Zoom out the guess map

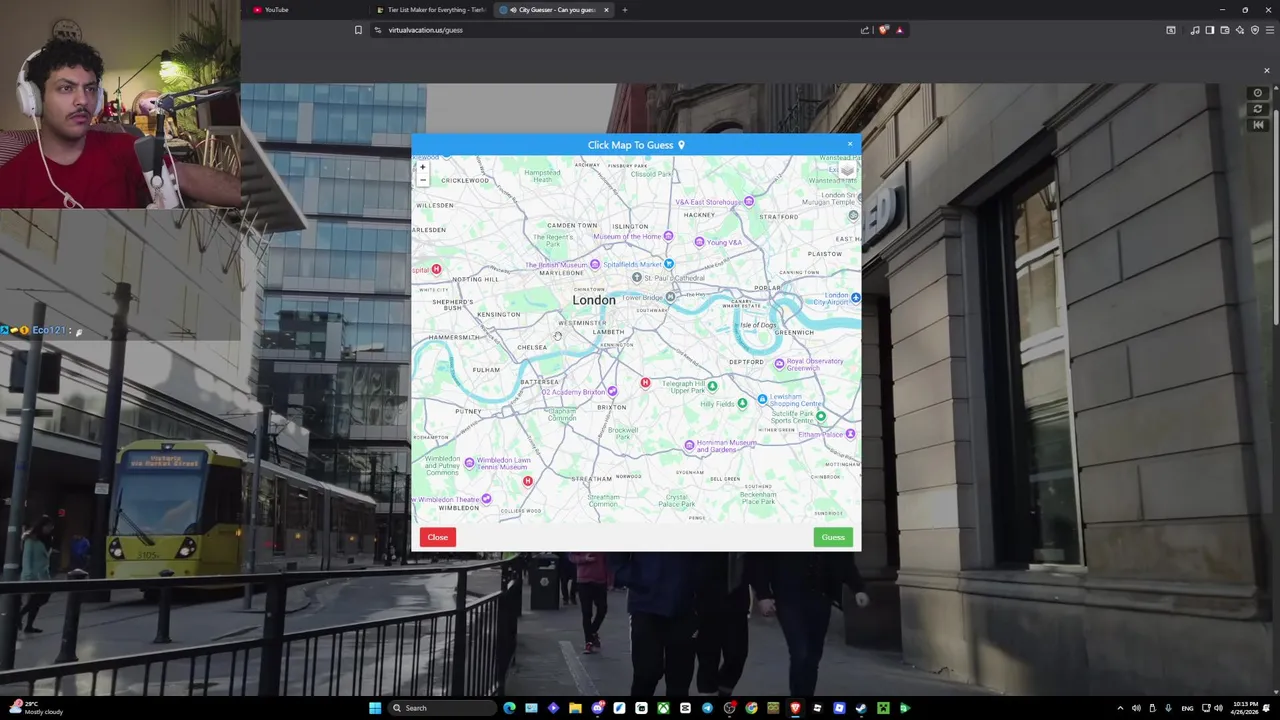pyautogui.click(x=422, y=181)
